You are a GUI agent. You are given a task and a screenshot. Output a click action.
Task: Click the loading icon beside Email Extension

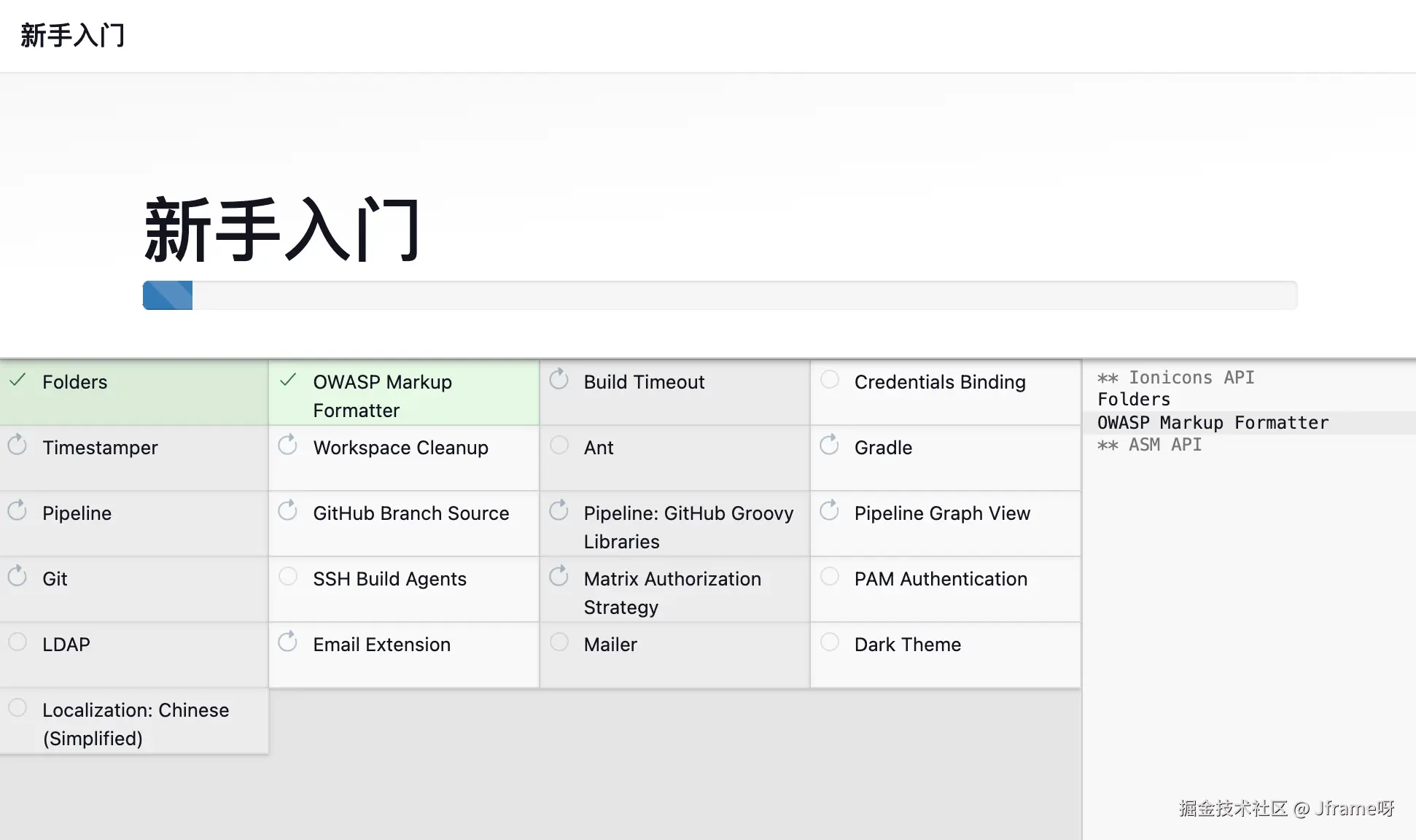coord(288,642)
